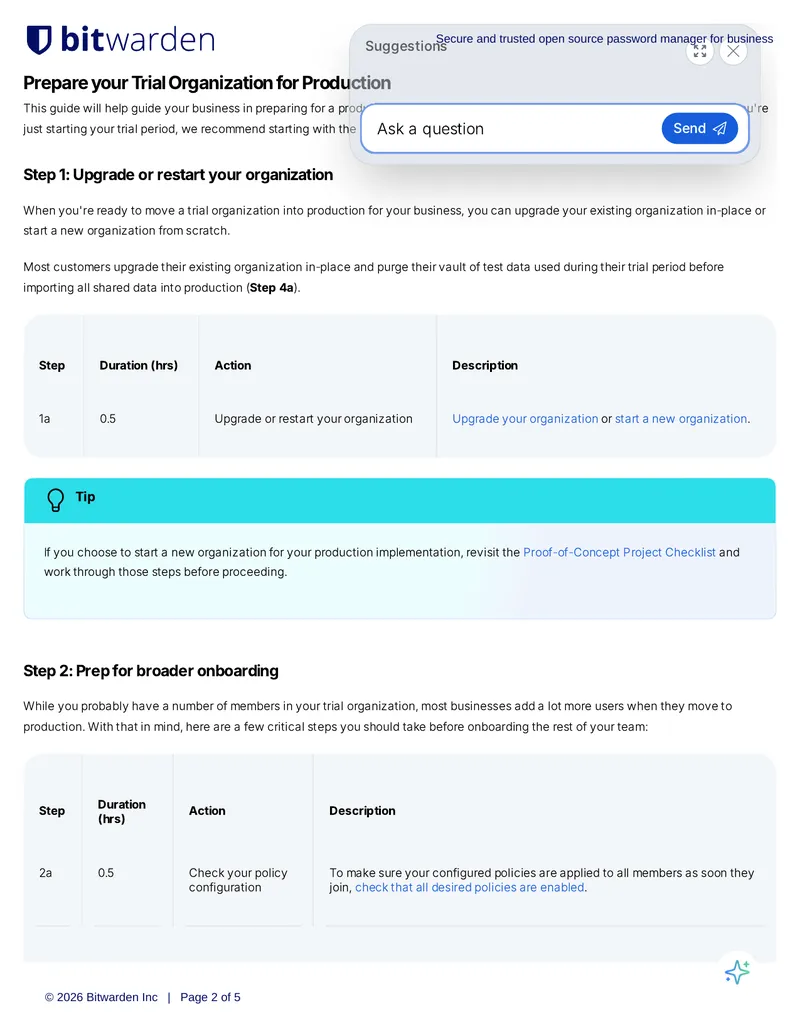Screen dimensions: 800x1035
Task: Open the AI sparkle assistant icon
Action: 737,972
